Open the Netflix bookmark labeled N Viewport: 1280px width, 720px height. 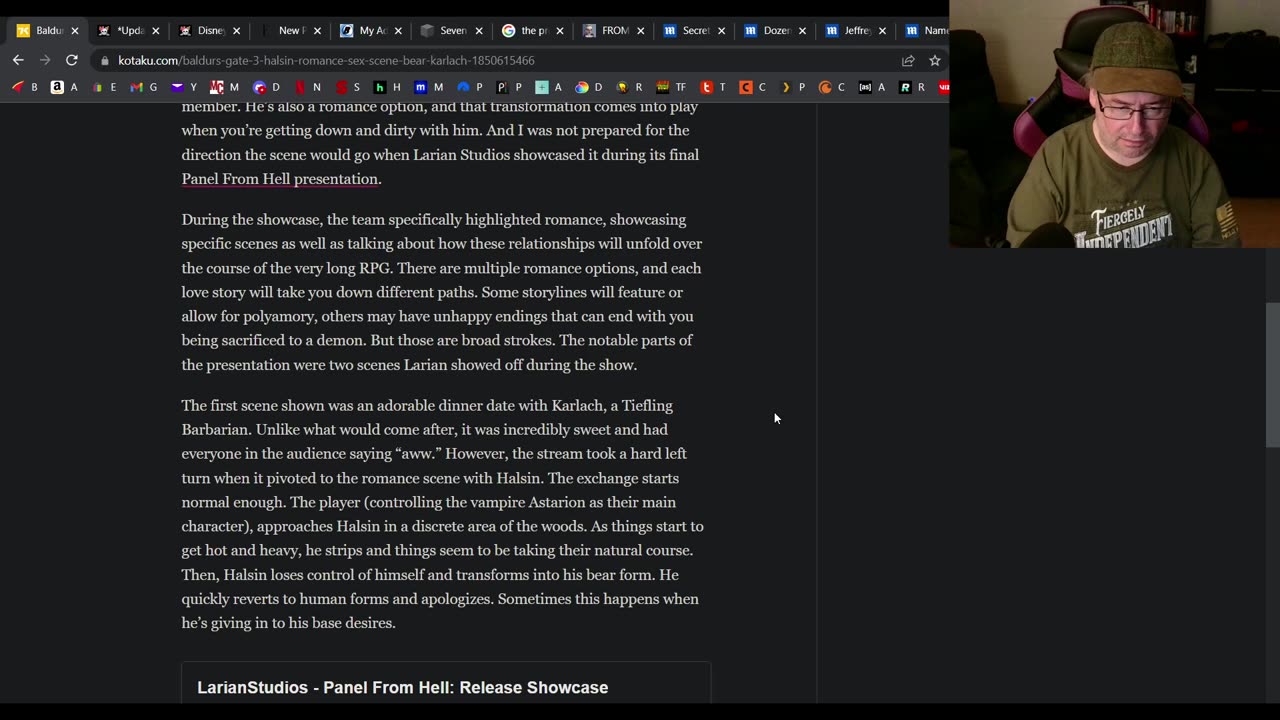pyautogui.click(x=307, y=87)
